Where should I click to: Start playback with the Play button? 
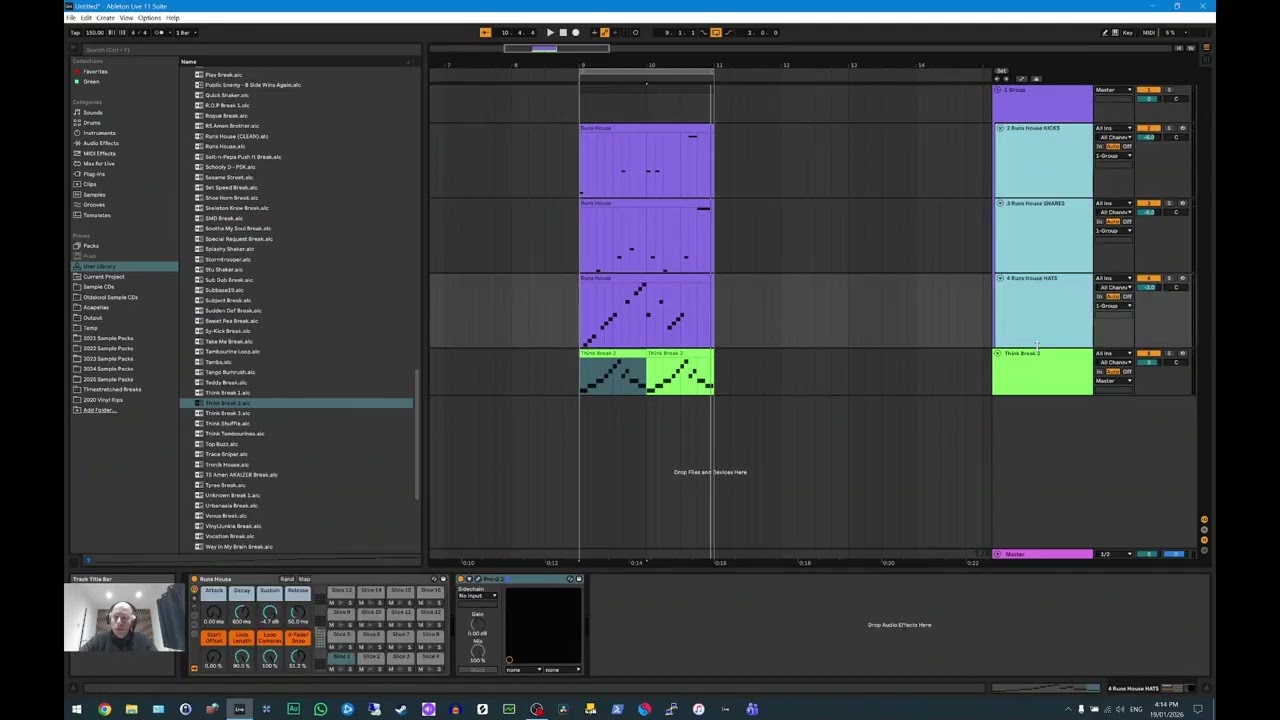pyautogui.click(x=550, y=32)
